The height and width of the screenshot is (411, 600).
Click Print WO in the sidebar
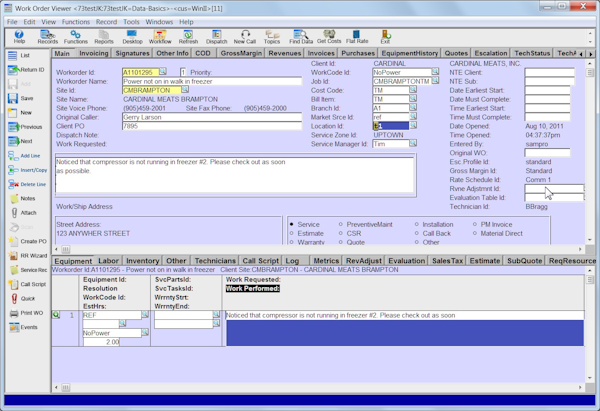28,312
